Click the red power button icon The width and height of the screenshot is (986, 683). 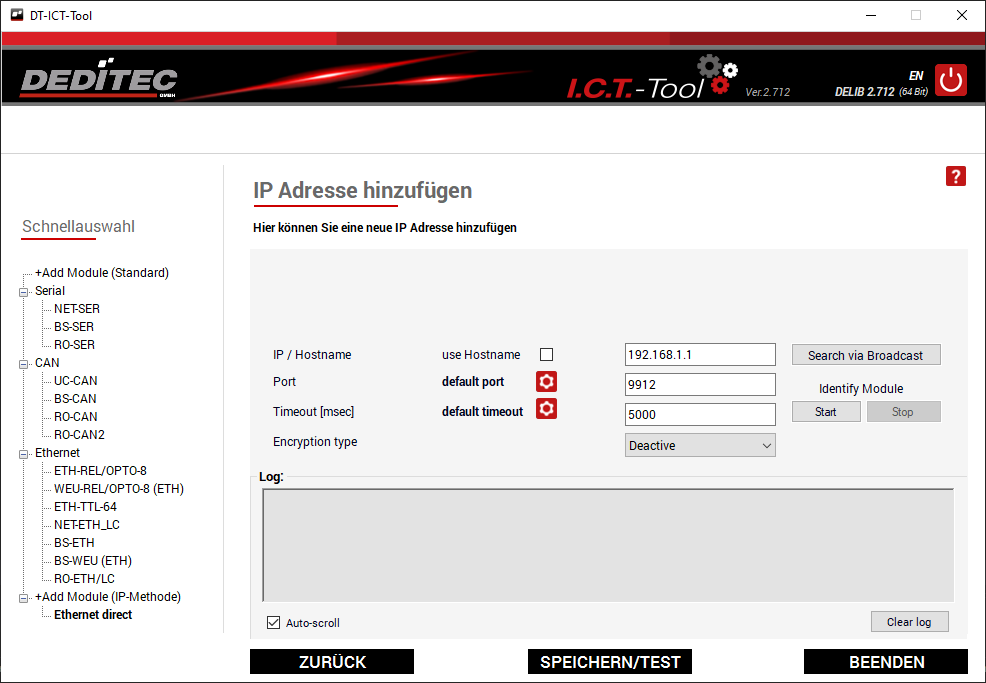point(951,80)
